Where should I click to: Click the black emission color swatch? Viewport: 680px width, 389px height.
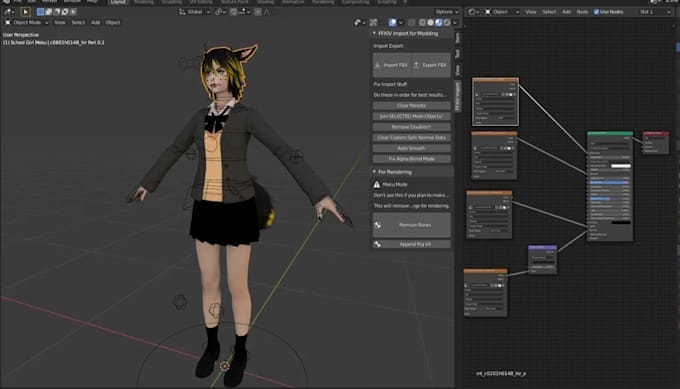[621, 222]
